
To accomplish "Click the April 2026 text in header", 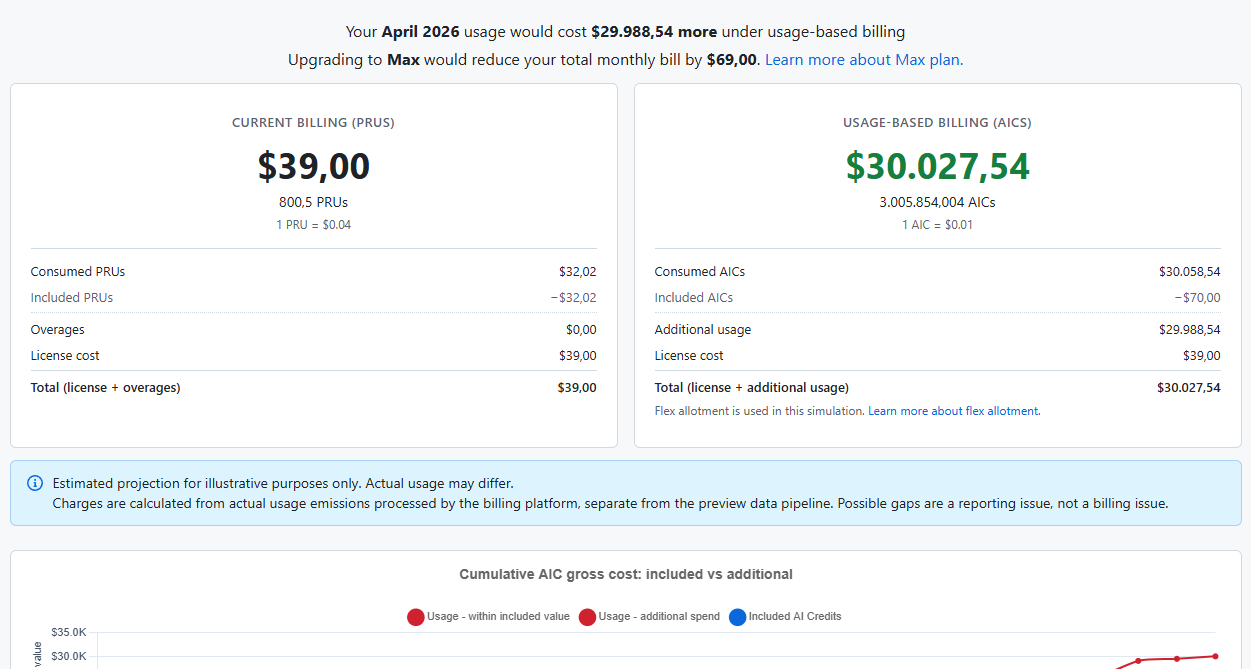I will [421, 32].
